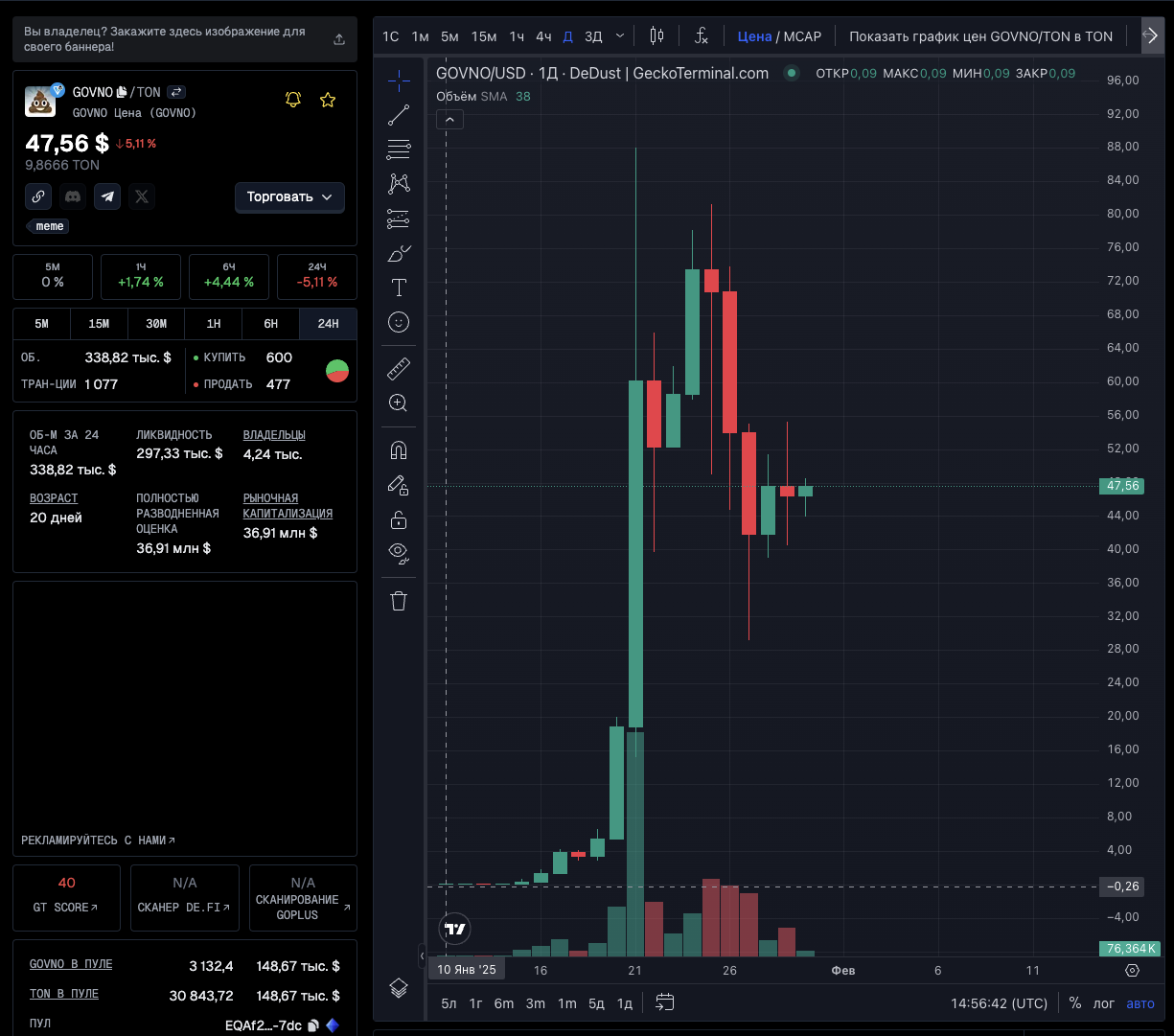The image size is (1174, 1036).
Task: Switch chart to MCAP mode
Action: [803, 36]
